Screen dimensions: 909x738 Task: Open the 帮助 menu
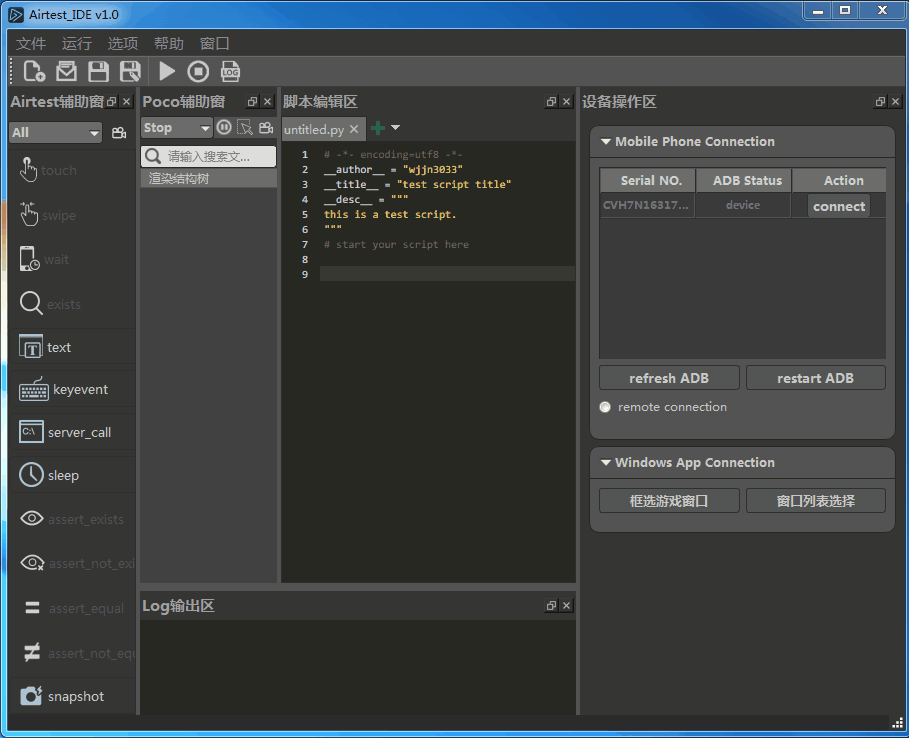pos(169,43)
